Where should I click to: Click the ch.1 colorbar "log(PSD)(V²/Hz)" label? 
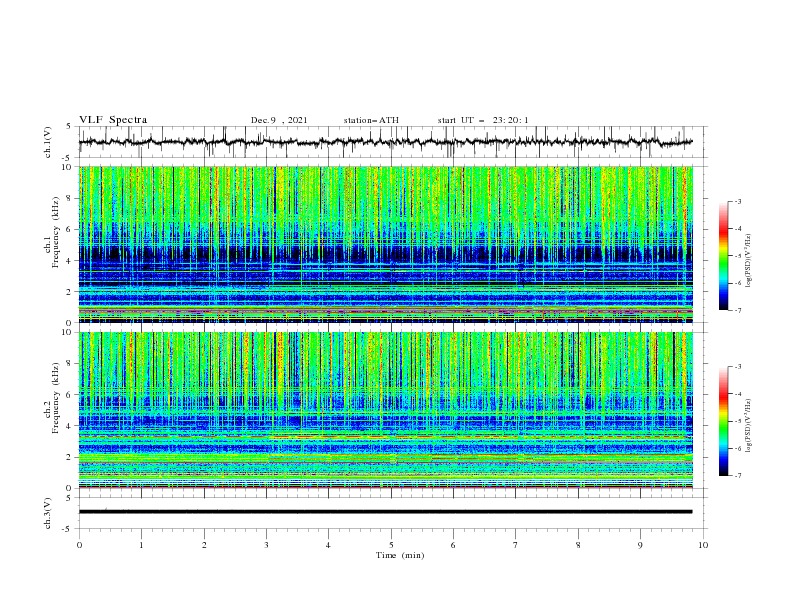pos(749,261)
